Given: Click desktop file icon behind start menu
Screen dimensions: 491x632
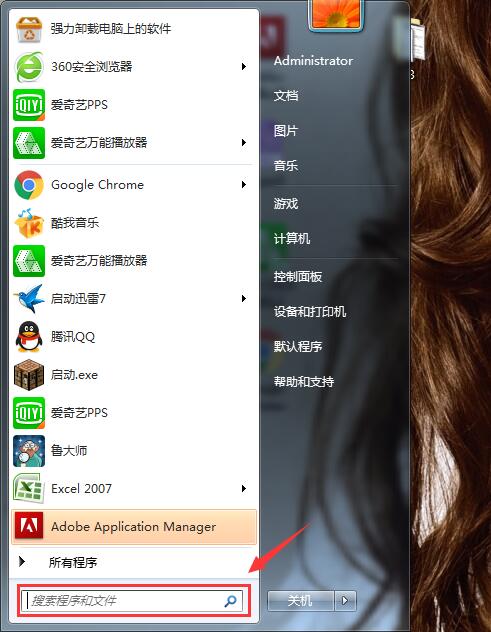Looking at the screenshot, I should click(418, 40).
